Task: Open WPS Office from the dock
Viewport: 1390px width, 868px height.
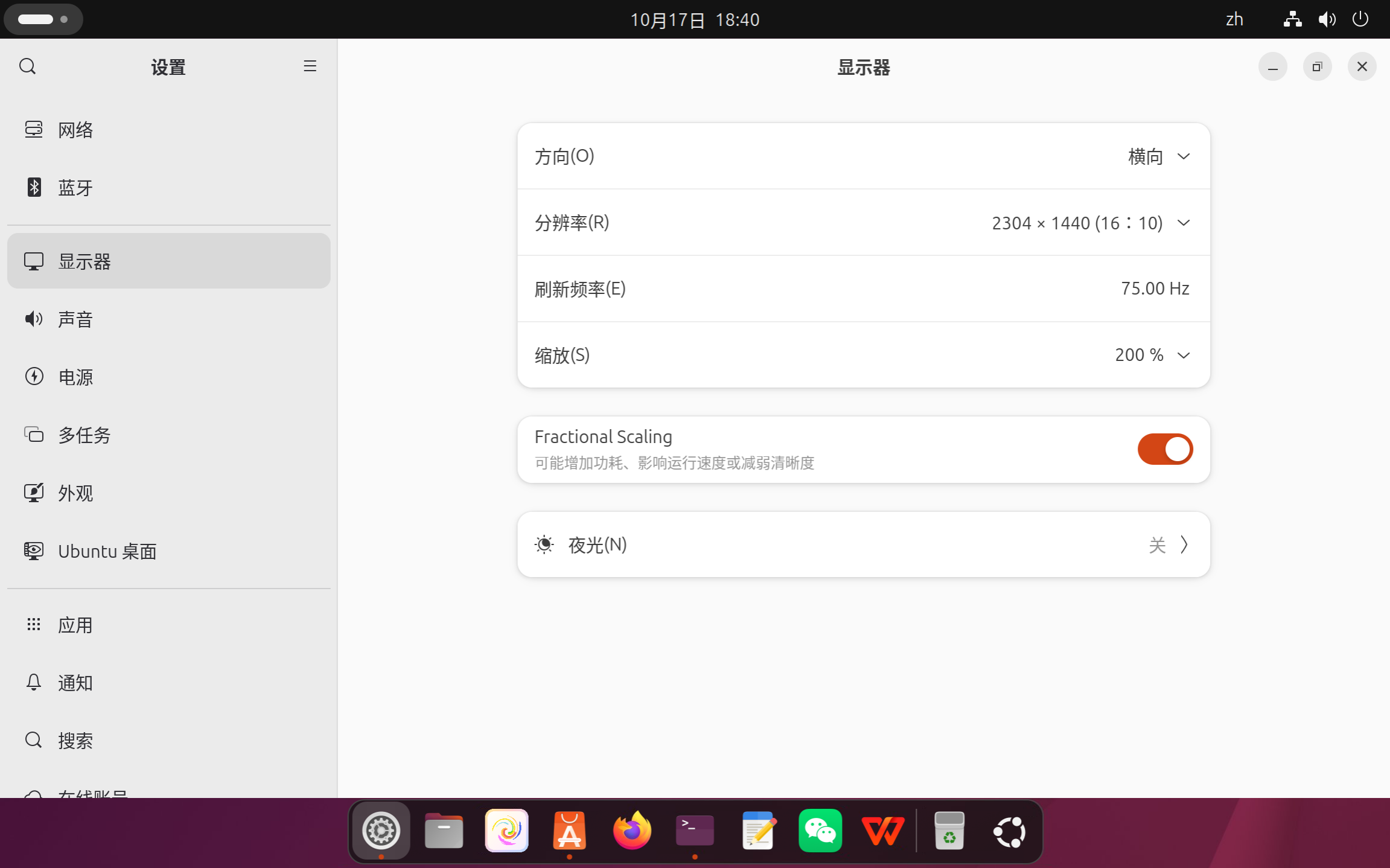Action: (x=883, y=831)
